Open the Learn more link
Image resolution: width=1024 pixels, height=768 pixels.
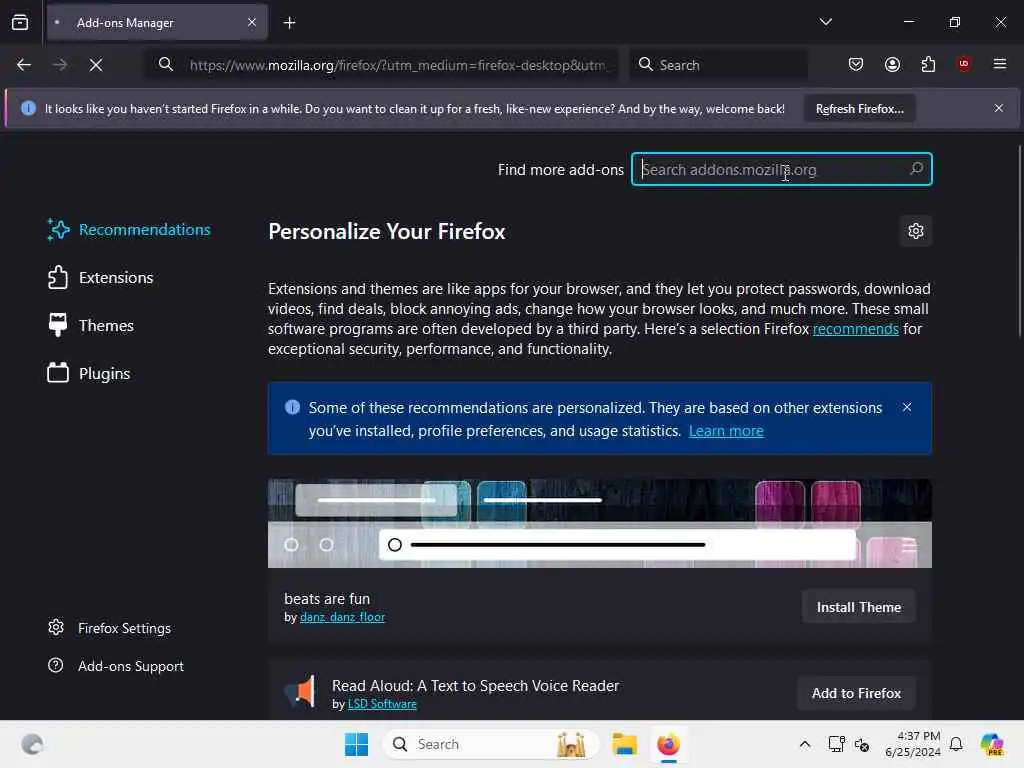(x=726, y=431)
